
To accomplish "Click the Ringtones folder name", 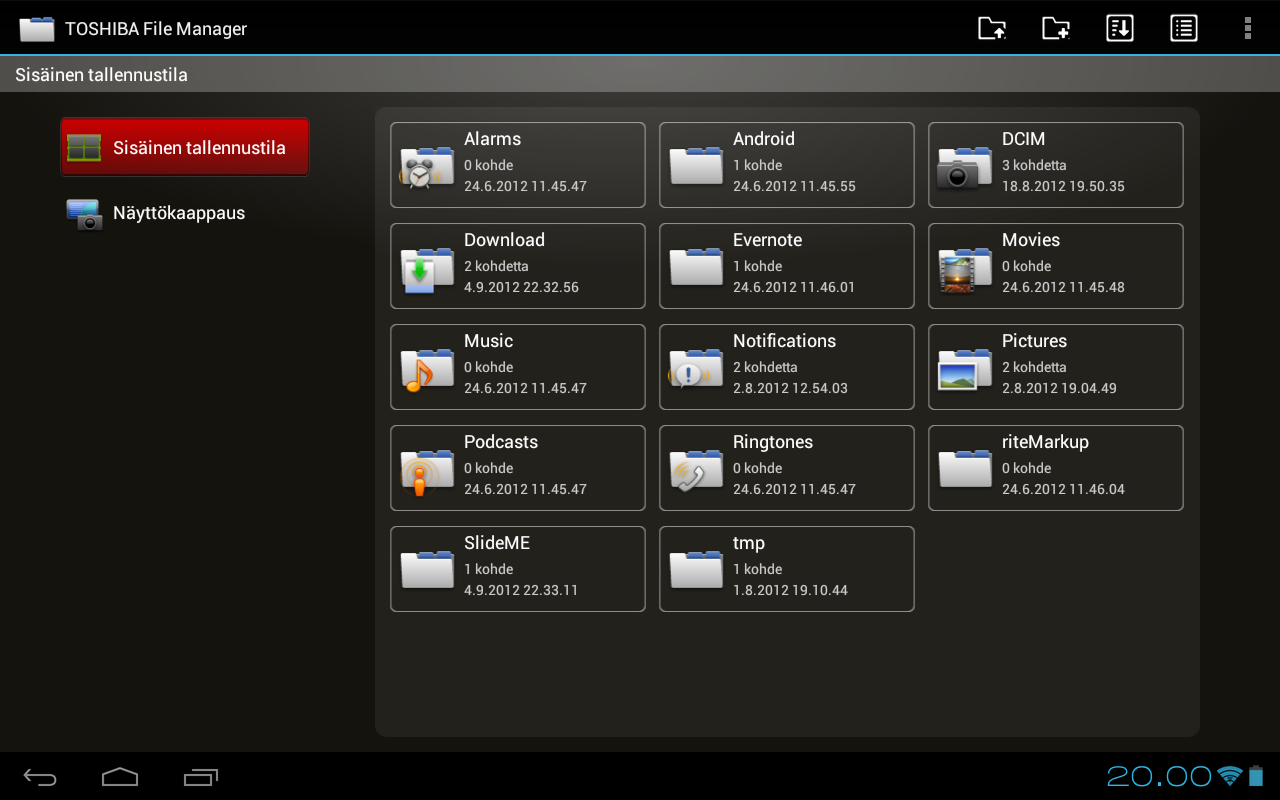I will click(773, 442).
